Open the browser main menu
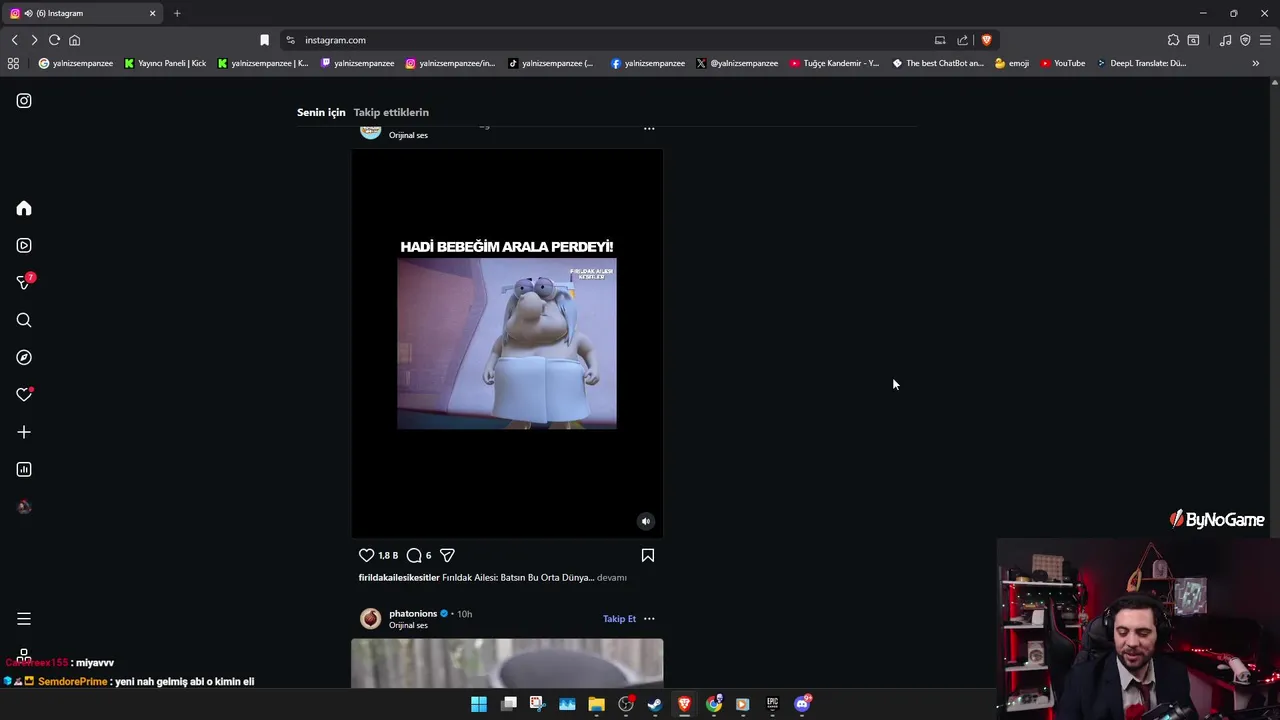This screenshot has height=720, width=1280. 1265,40
